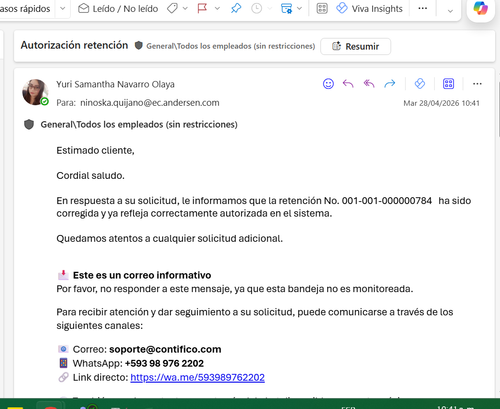Click the Resumir button
The image size is (500, 409).
(355, 46)
